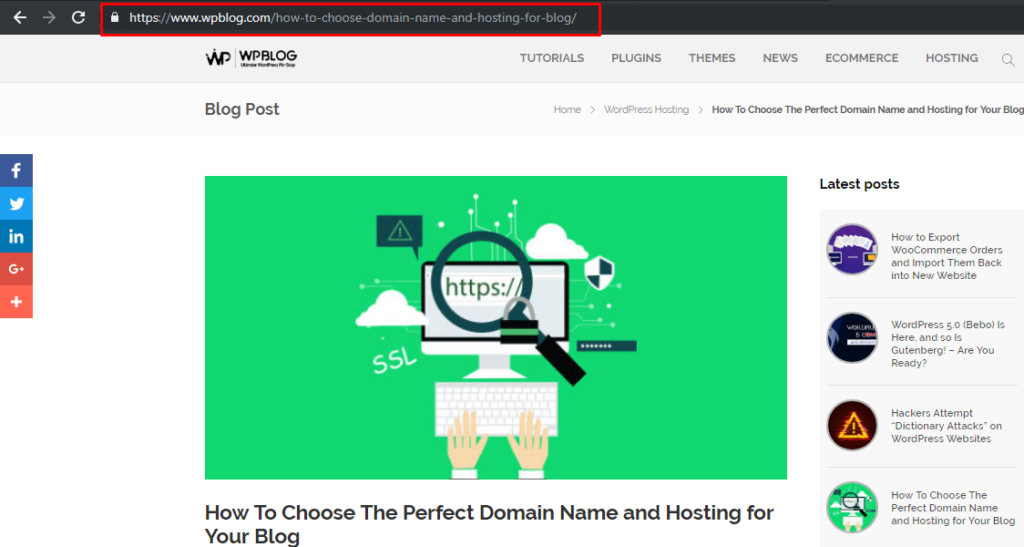Share the post on Facebook
Image resolution: width=1024 pixels, height=547 pixels.
pos(16,170)
